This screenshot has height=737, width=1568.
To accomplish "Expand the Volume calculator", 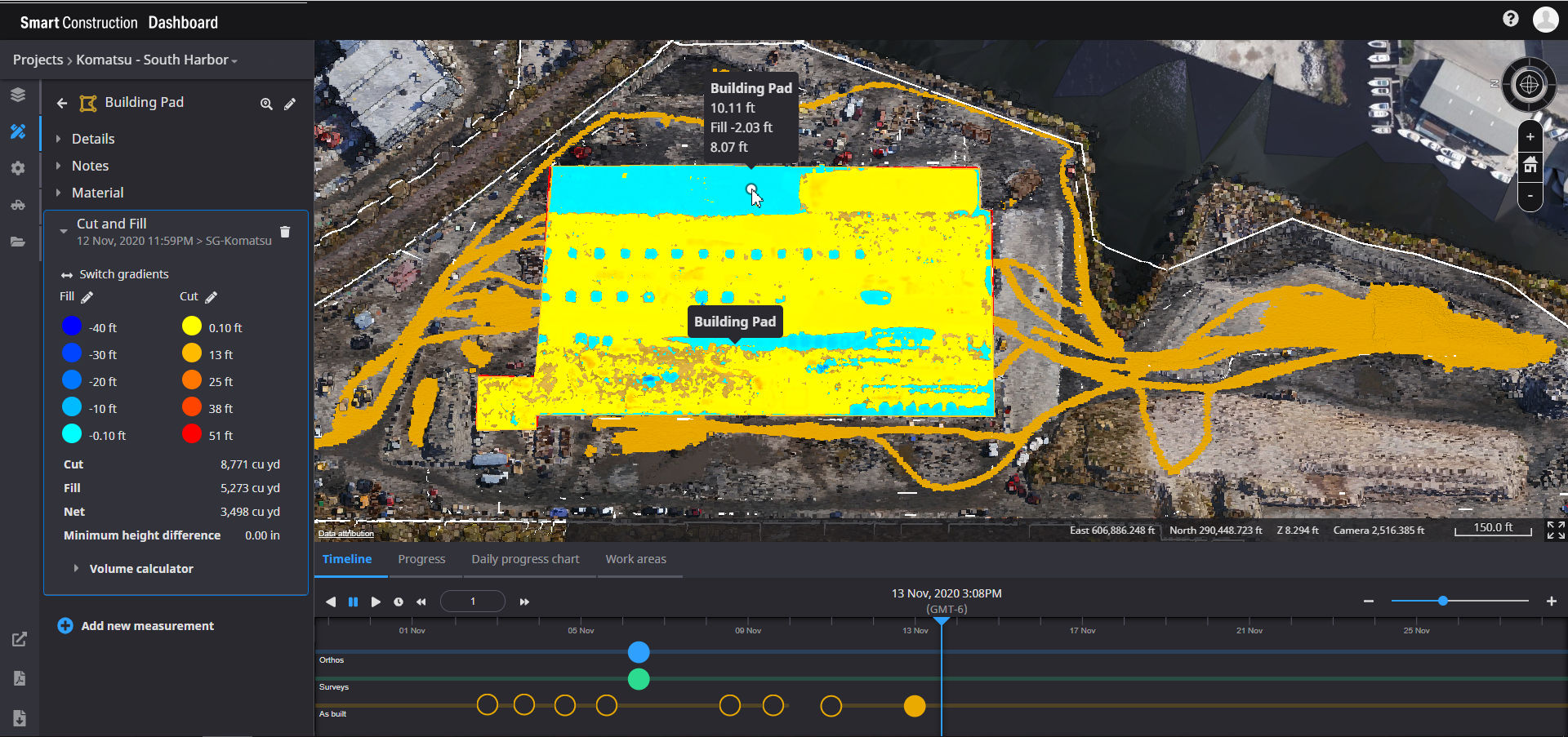I will pyautogui.click(x=140, y=568).
